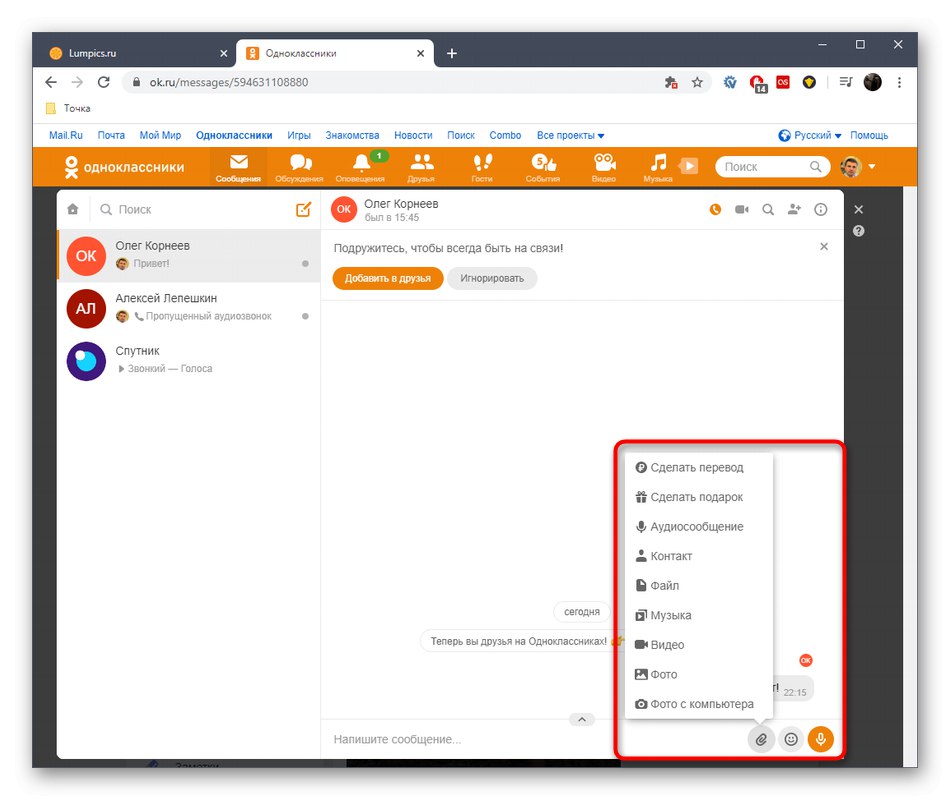Dismiss the 'Подружитесь' suggestion banner
Image resolution: width=950 pixels, height=800 pixels.
pos(824,247)
